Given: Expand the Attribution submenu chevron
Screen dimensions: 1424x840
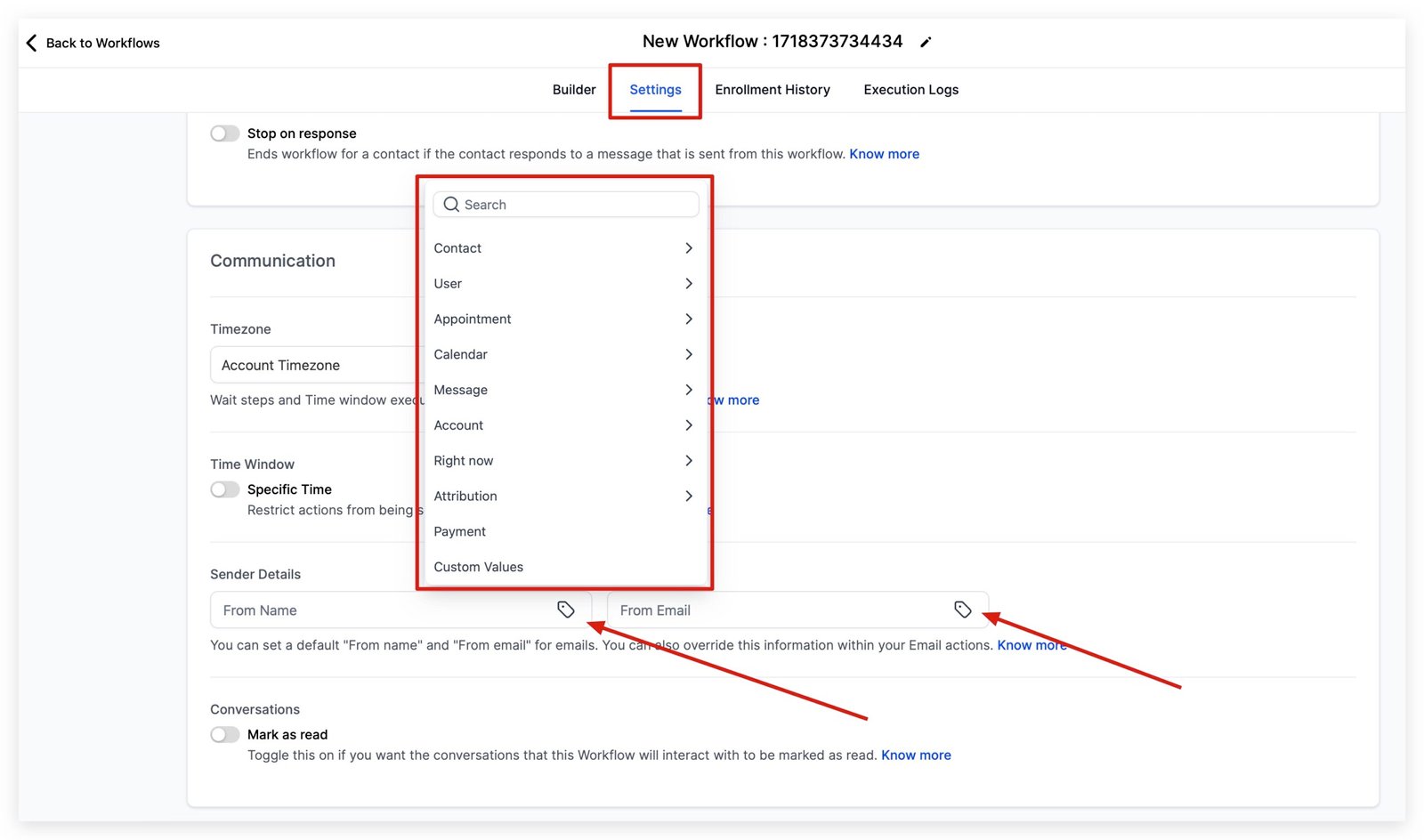Looking at the screenshot, I should pyautogui.click(x=688, y=496).
